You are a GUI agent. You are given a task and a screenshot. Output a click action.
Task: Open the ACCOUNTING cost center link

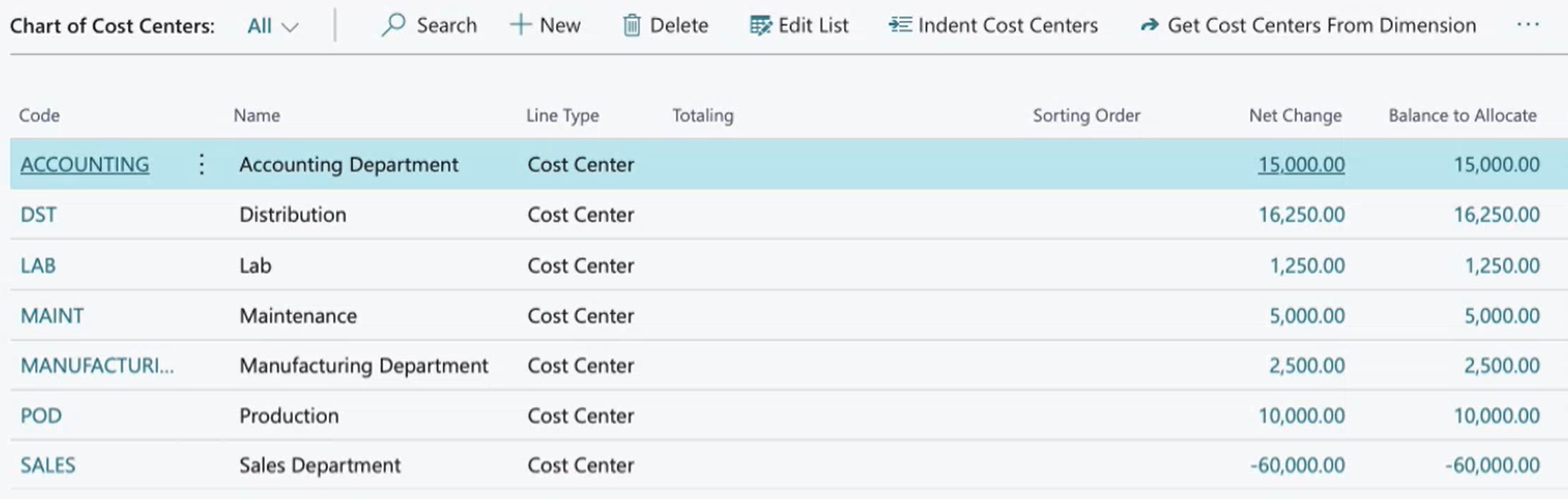coord(85,165)
